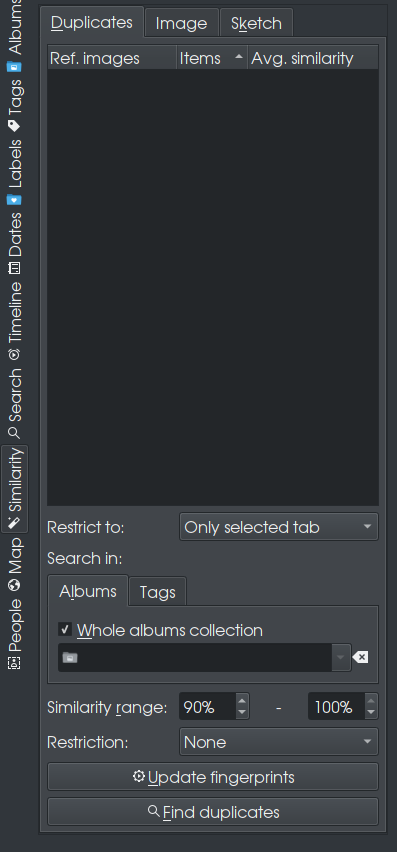
Task: Click Update fingerprints button
Action: (x=213, y=777)
